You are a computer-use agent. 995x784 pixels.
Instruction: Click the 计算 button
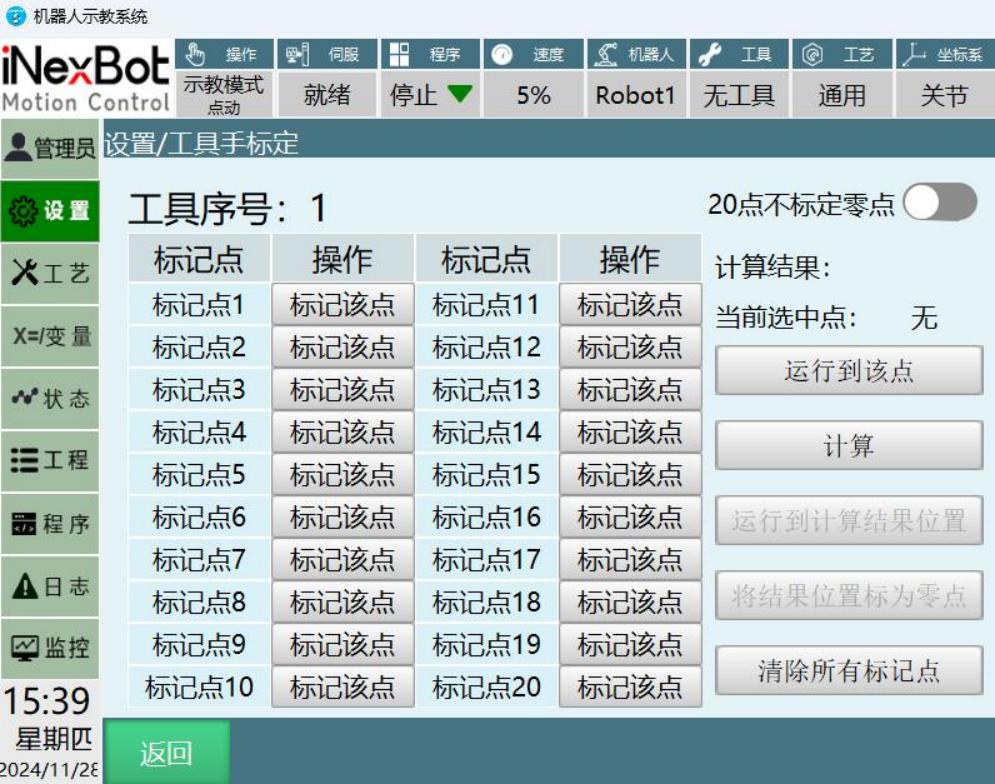coord(848,446)
